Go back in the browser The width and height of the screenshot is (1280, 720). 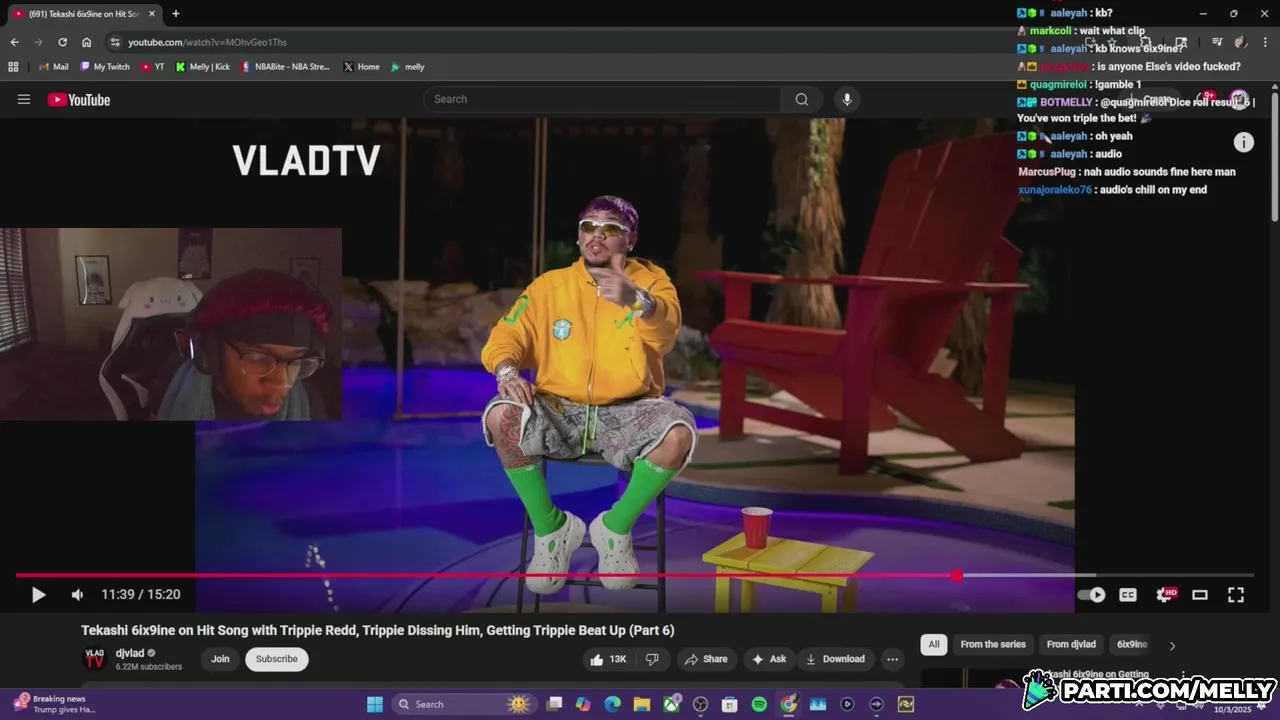(14, 42)
